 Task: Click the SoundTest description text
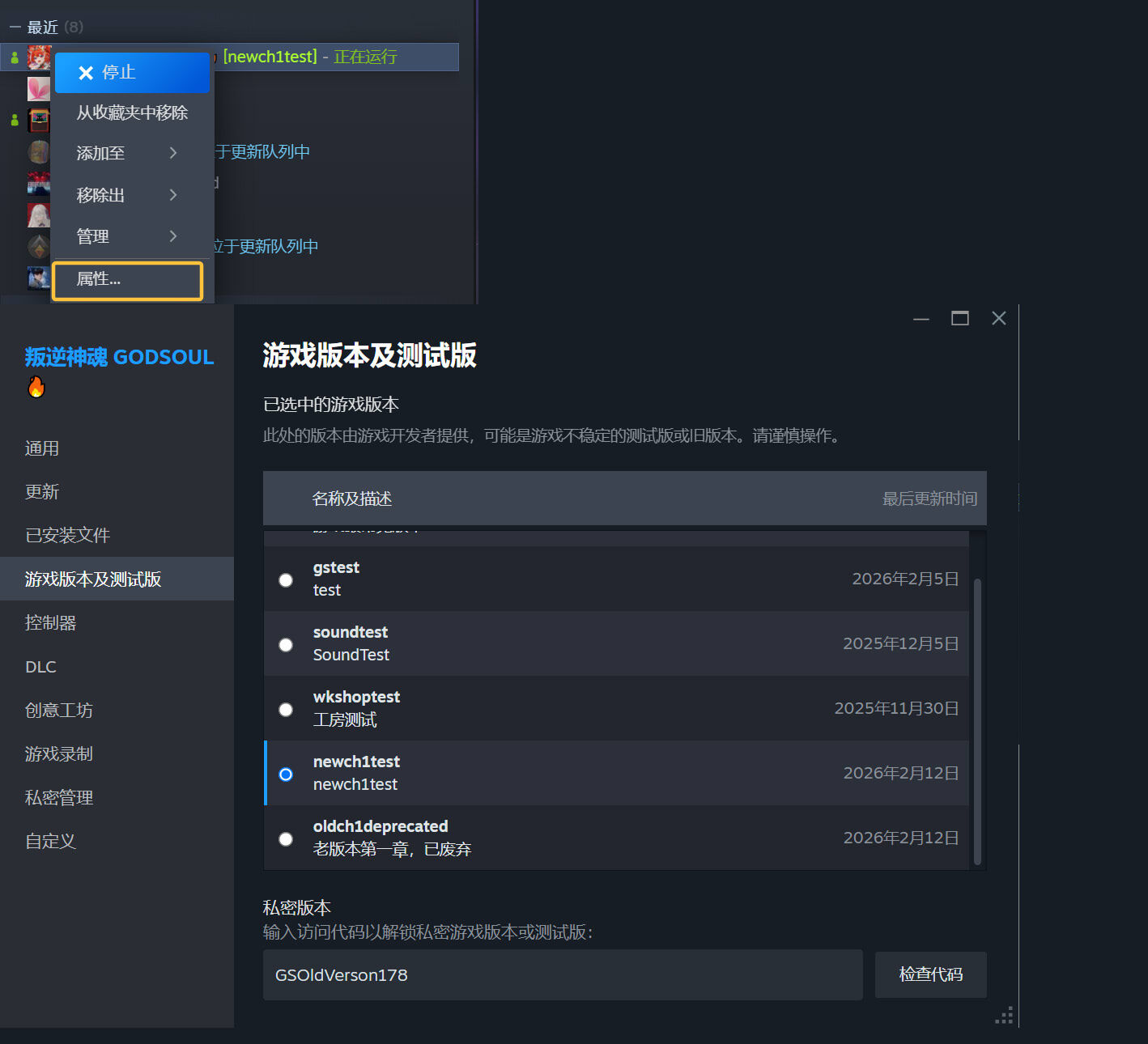pyautogui.click(x=351, y=655)
